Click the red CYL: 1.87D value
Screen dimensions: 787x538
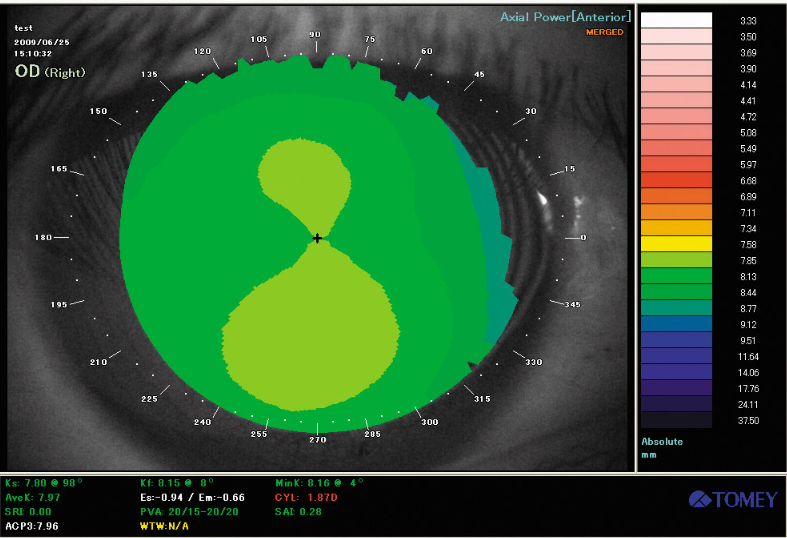(x=308, y=496)
